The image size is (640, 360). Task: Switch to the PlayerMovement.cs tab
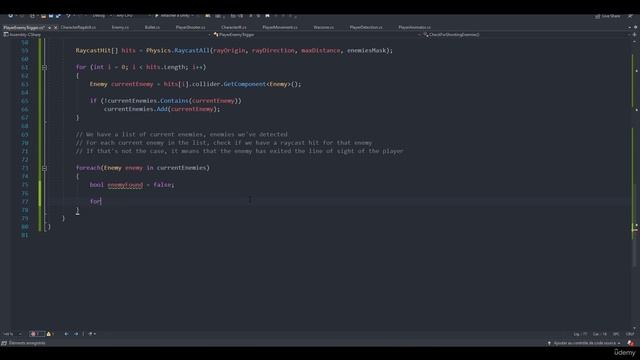(280, 27)
